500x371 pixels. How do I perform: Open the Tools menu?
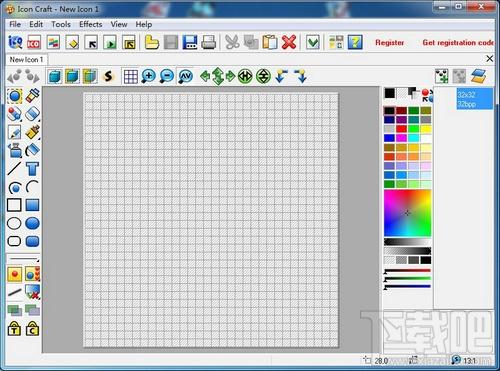click(x=61, y=24)
